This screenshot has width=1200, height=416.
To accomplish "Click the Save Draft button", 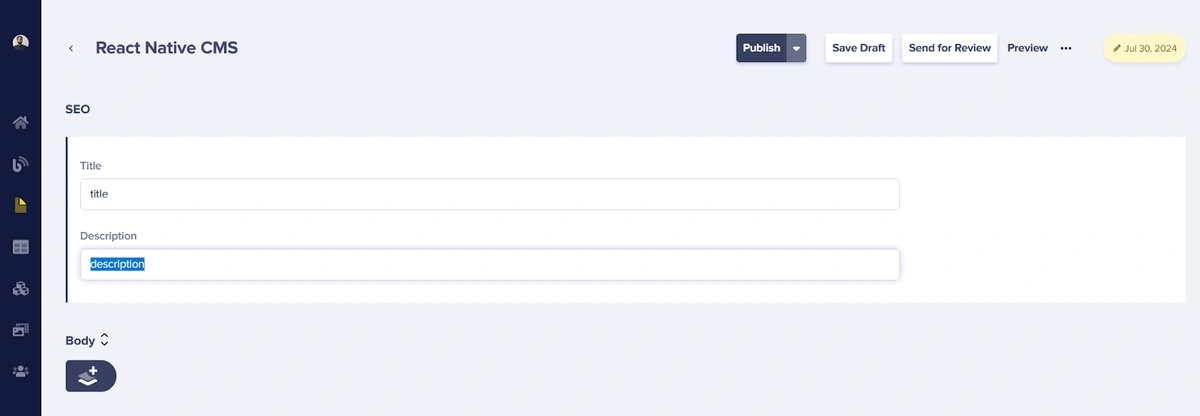I will click(x=859, y=48).
